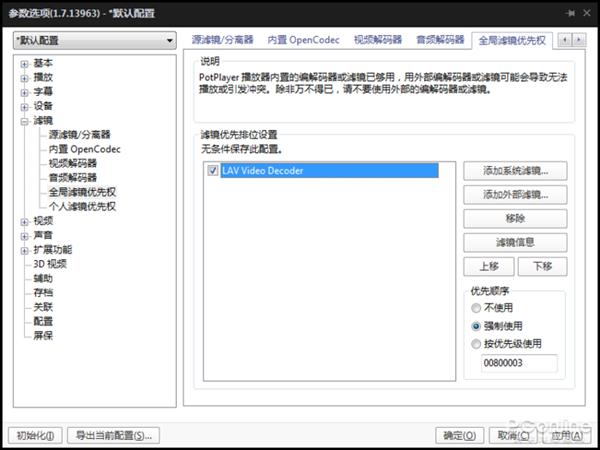Close the preferences dialog
The height and width of the screenshot is (450, 600).
[587, 13]
